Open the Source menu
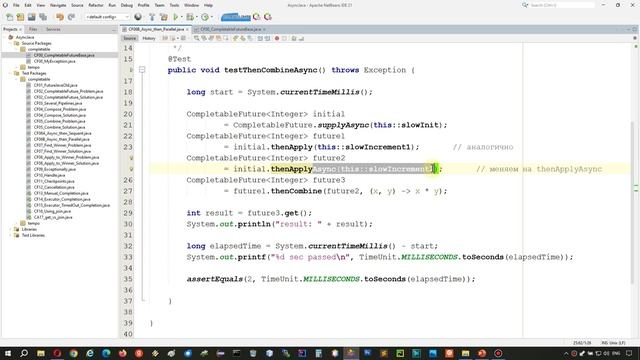The height and width of the screenshot is (360, 640). [77, 5]
